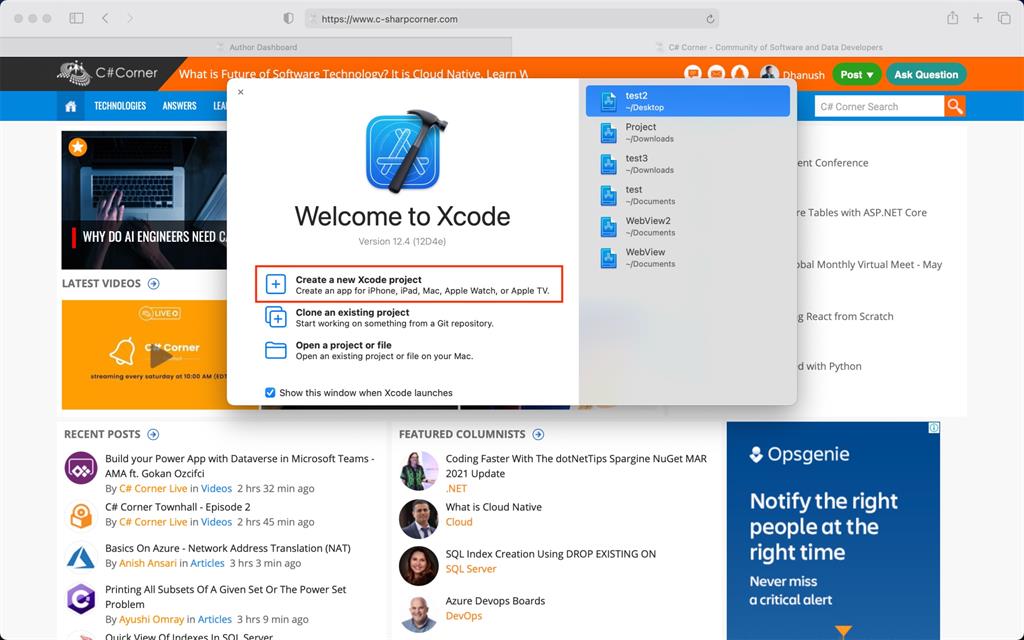Open the notifications bell in site header

739,74
